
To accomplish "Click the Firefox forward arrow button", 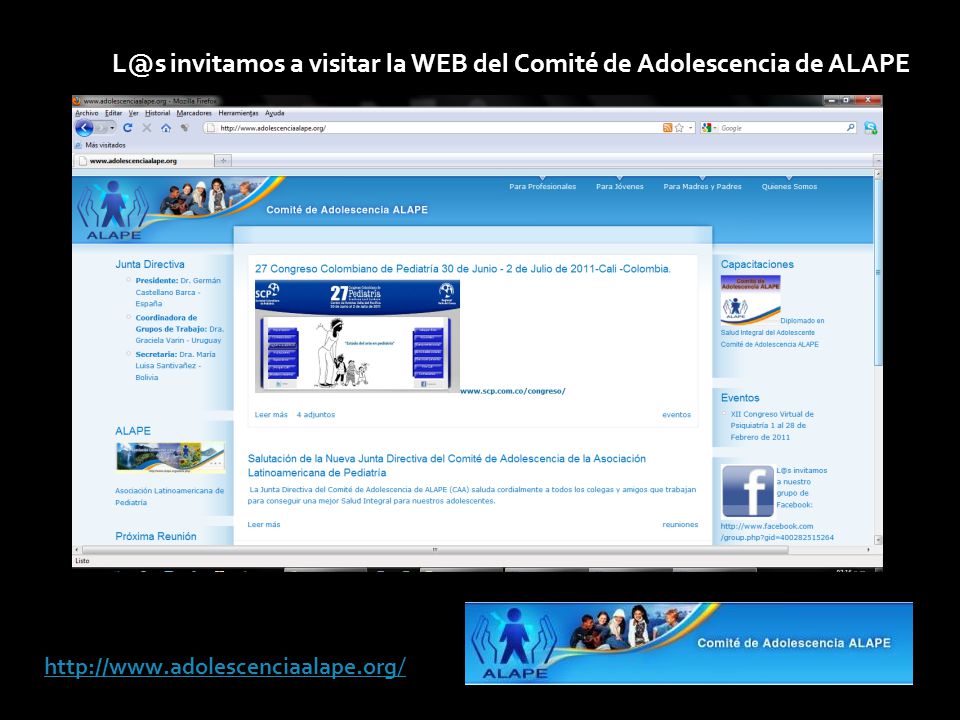I will (x=103, y=128).
